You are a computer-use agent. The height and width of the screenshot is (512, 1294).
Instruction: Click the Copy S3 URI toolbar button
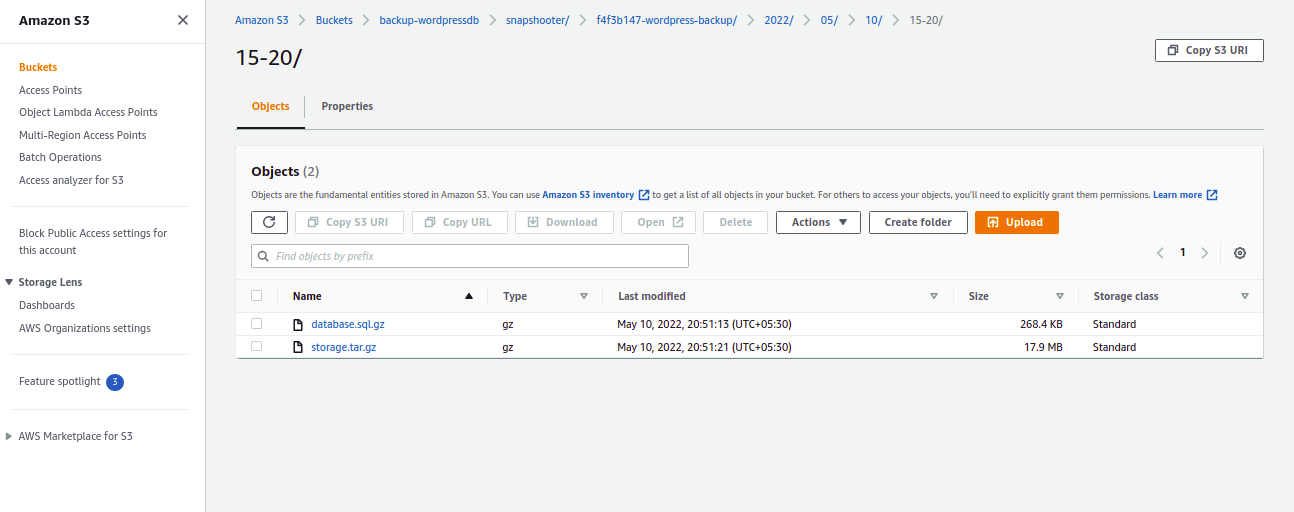point(349,222)
